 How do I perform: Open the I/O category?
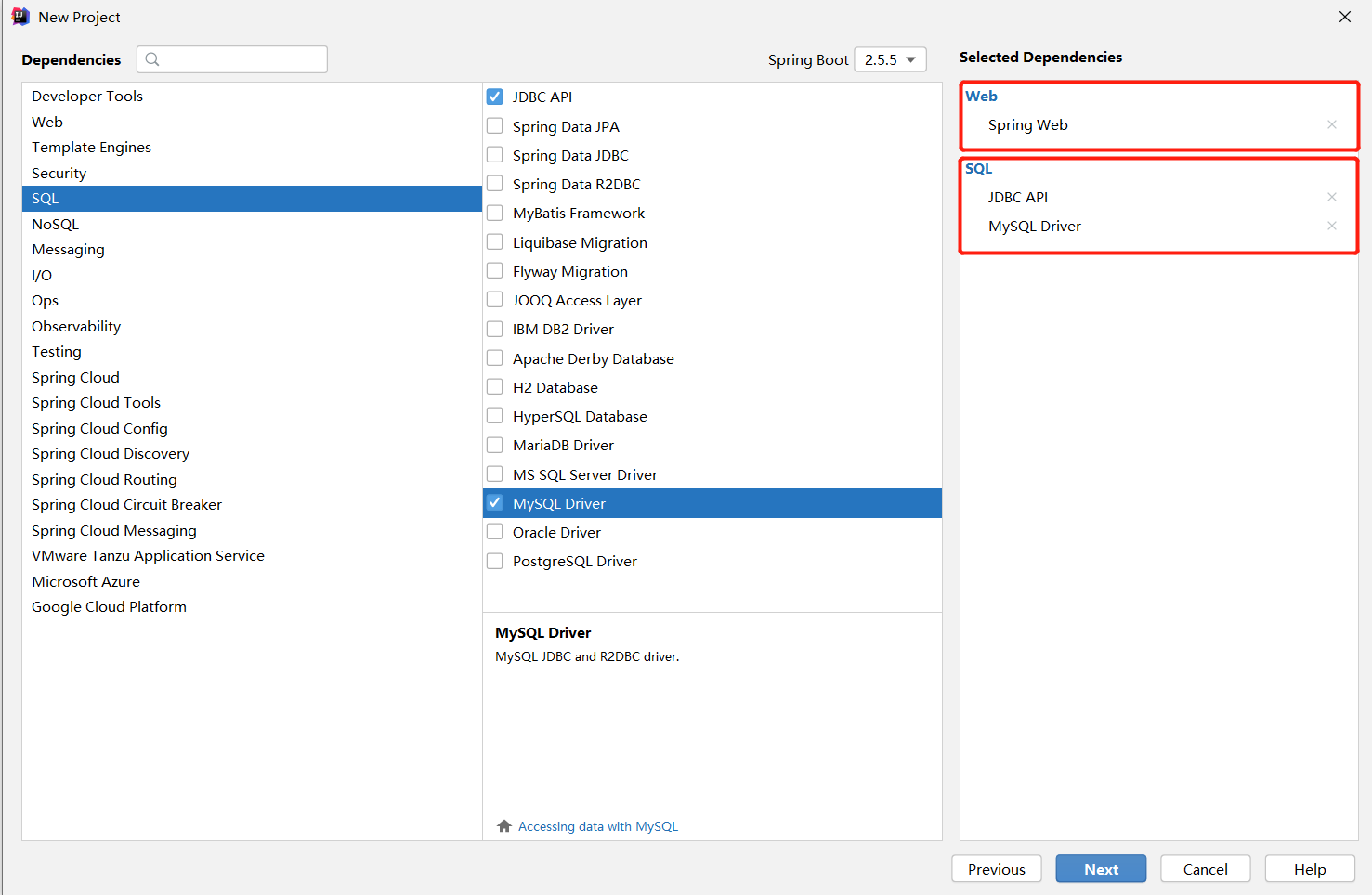[x=252, y=275]
